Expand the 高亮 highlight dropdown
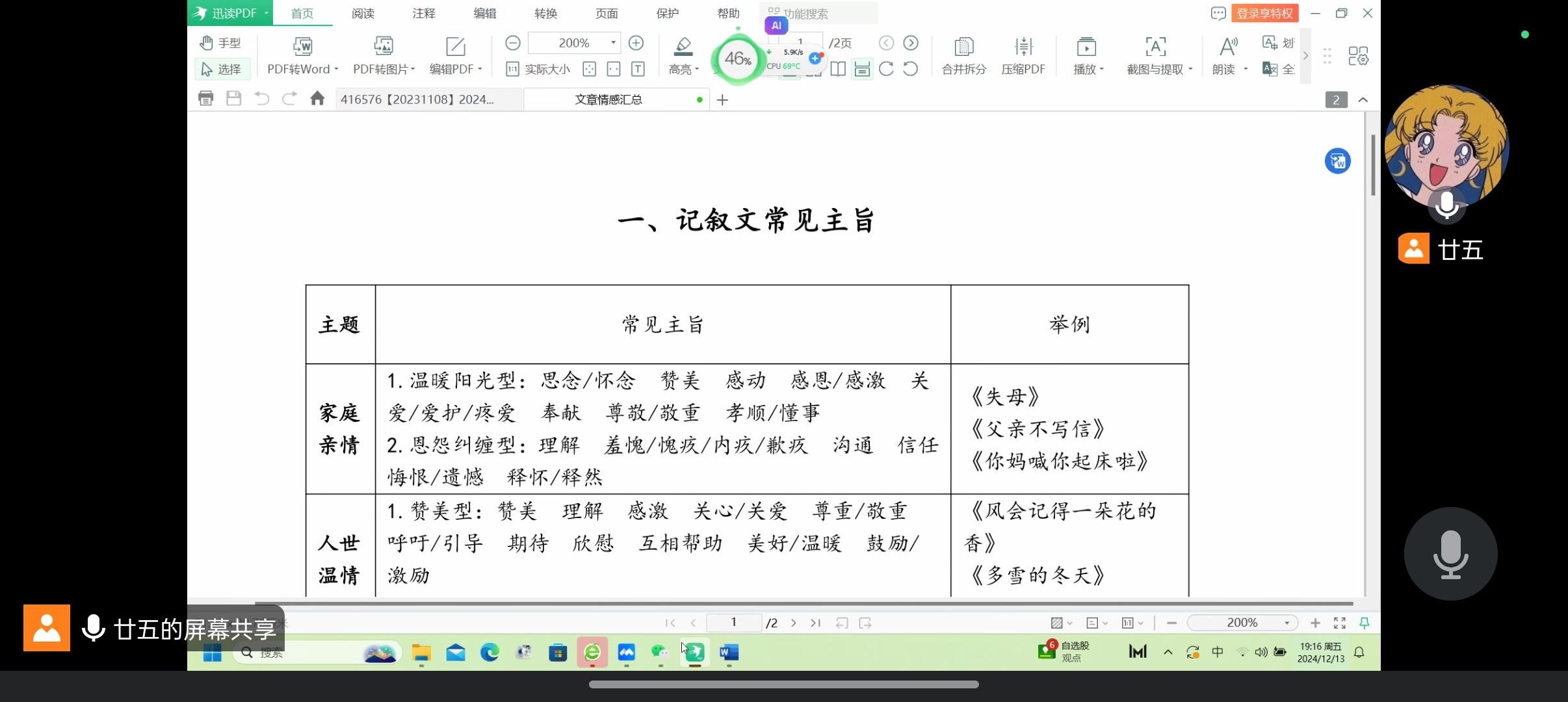The image size is (1568, 702). coord(696,70)
